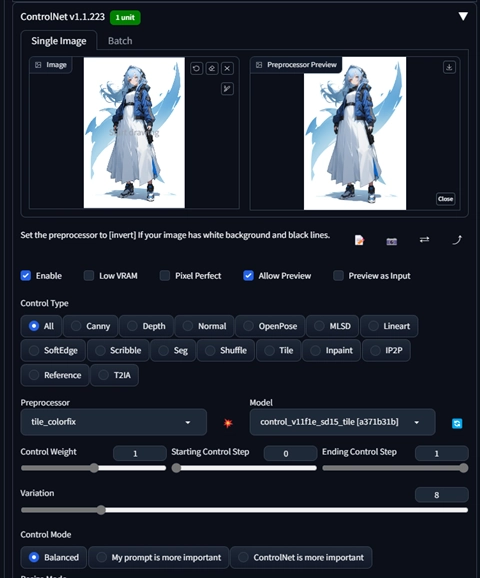This screenshot has width=480, height=578.
Task: Click the Variation value field showing 8
Action: [442, 495]
